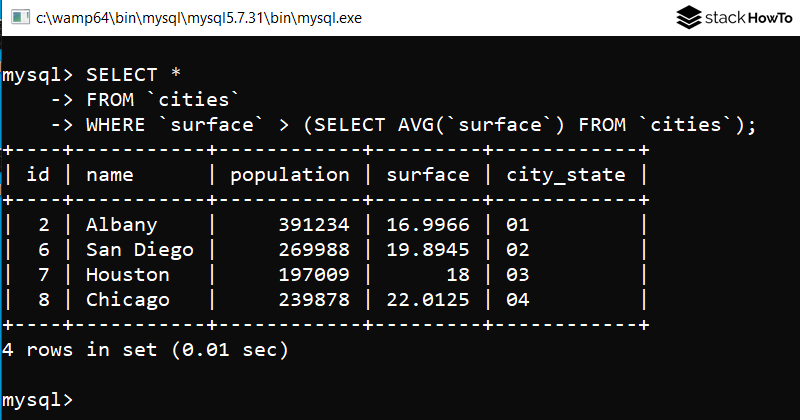Select the San Diego name cell
Image resolution: width=800 pixels, height=420 pixels.
140,250
